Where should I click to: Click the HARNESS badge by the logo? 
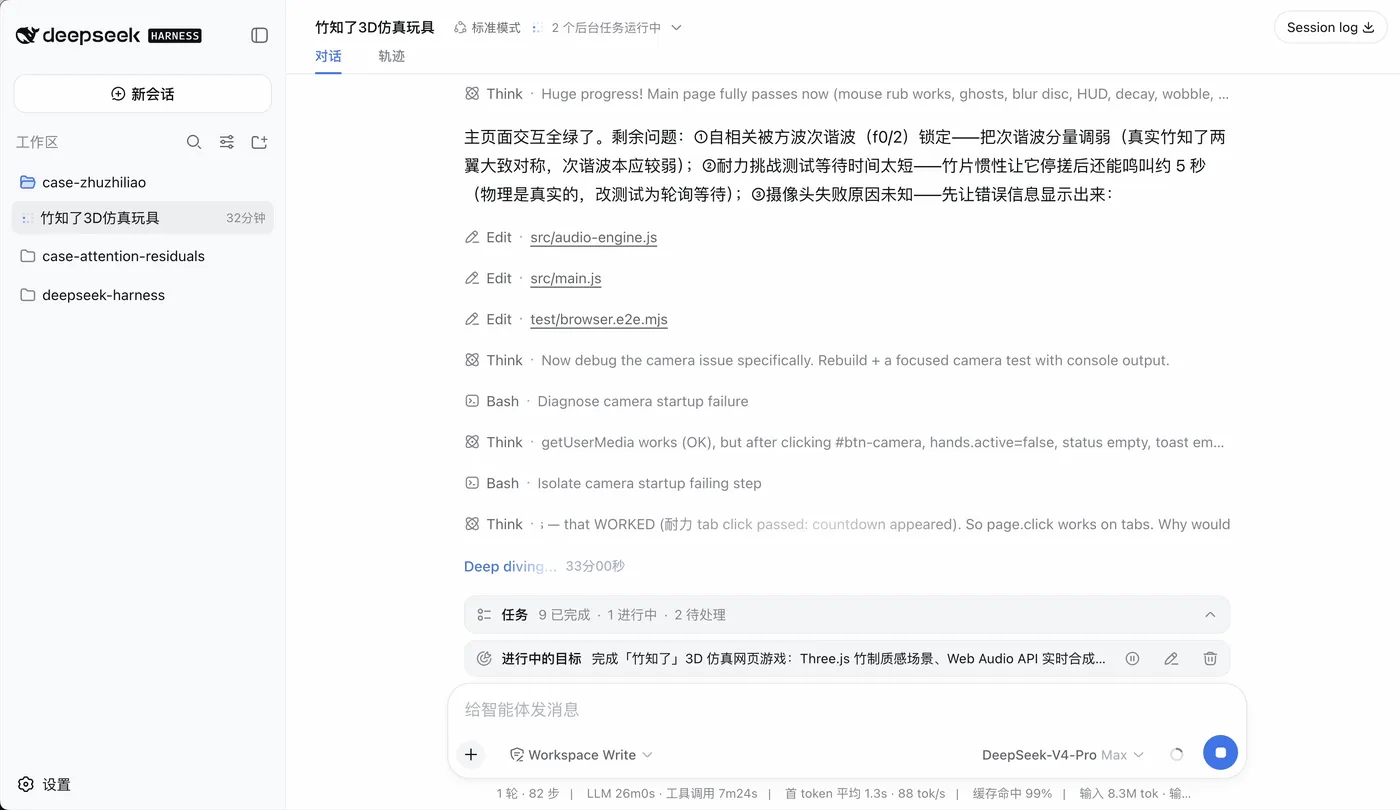pos(175,36)
